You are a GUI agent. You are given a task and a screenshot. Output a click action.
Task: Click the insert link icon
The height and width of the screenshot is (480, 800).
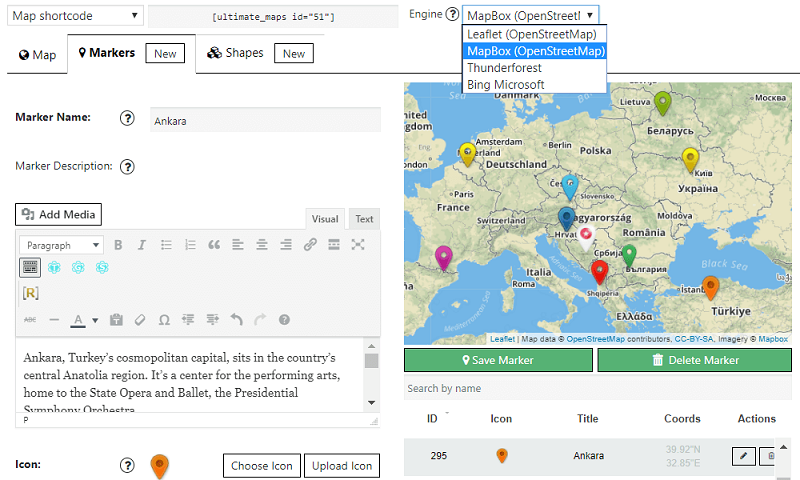tap(310, 245)
